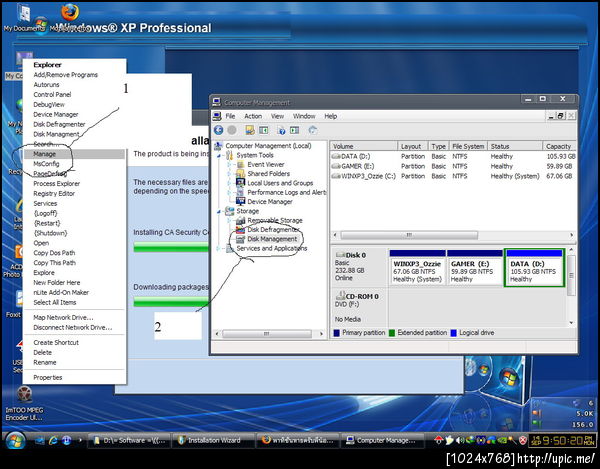Viewport: 600px width, 469px height.
Task: Select Removable Storage under Storage
Action: tap(275, 220)
